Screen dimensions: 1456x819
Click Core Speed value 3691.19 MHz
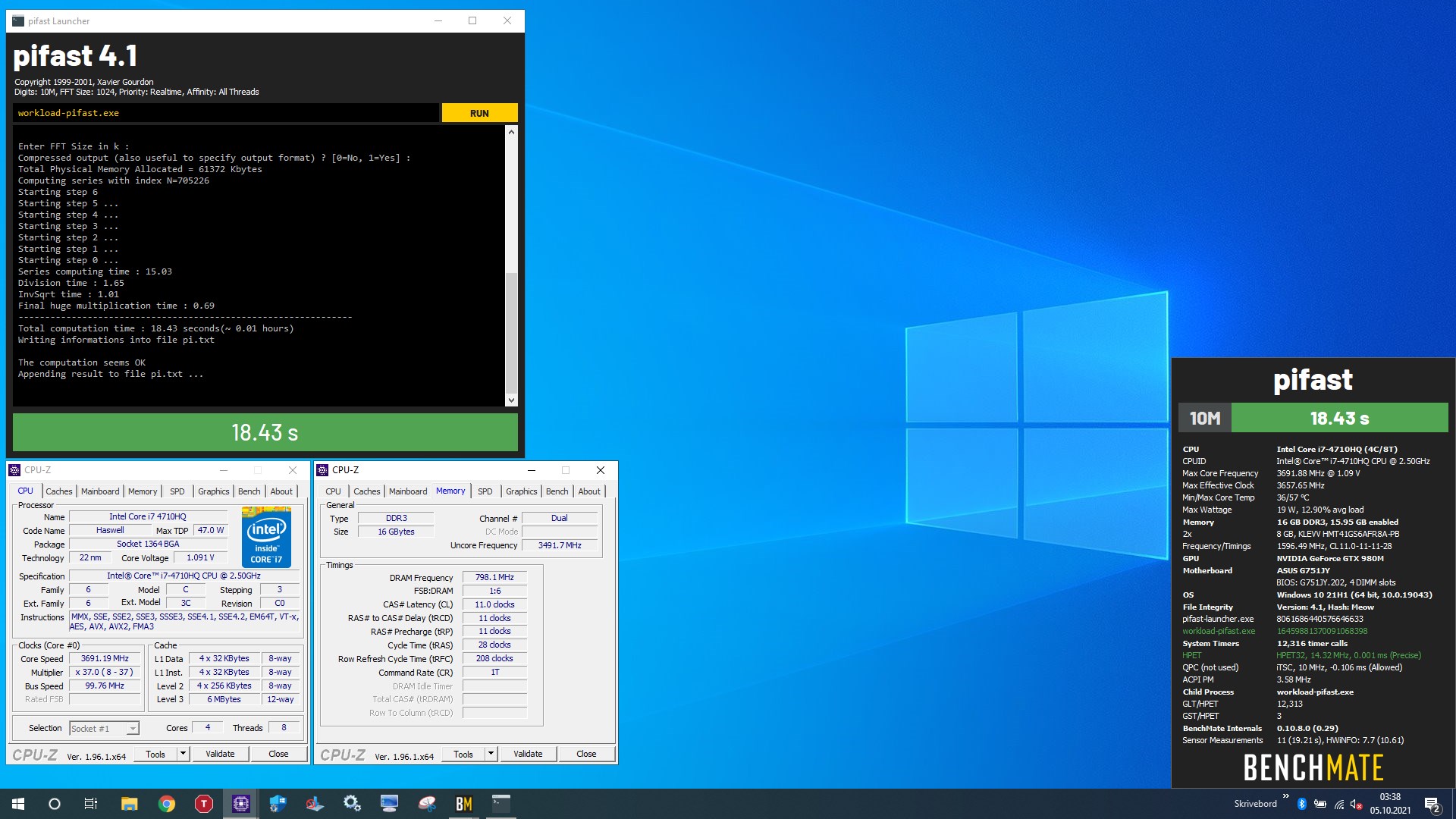click(x=105, y=659)
